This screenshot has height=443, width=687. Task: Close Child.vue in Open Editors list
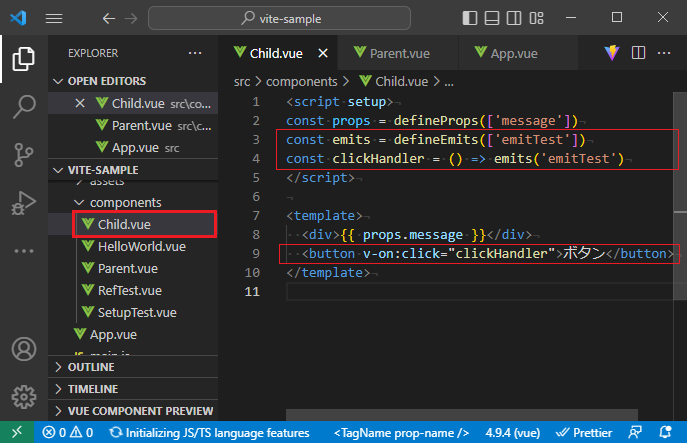(80, 103)
